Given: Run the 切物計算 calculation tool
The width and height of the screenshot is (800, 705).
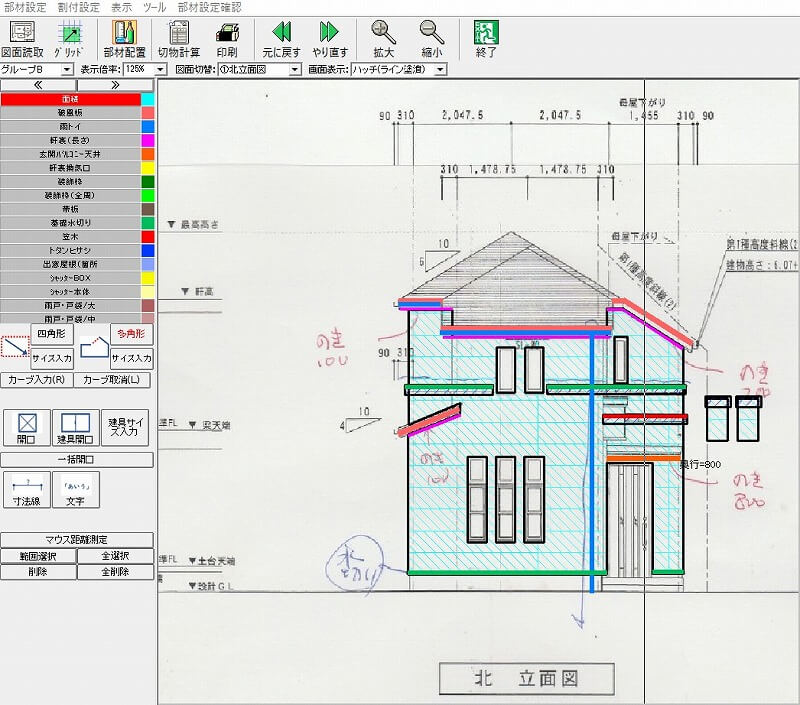Looking at the screenshot, I should click(x=179, y=38).
